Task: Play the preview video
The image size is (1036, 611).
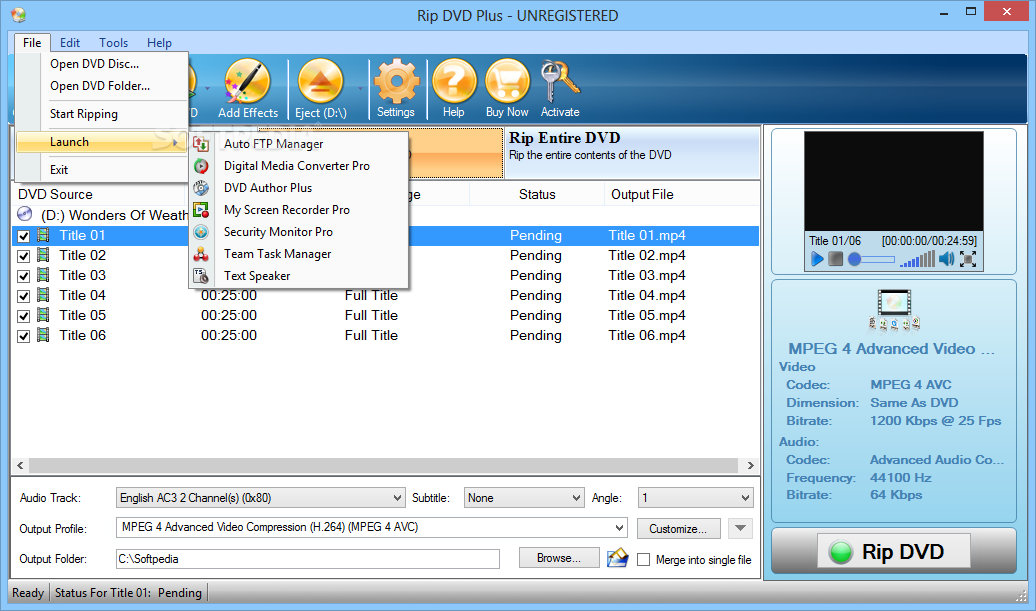Action: (817, 259)
